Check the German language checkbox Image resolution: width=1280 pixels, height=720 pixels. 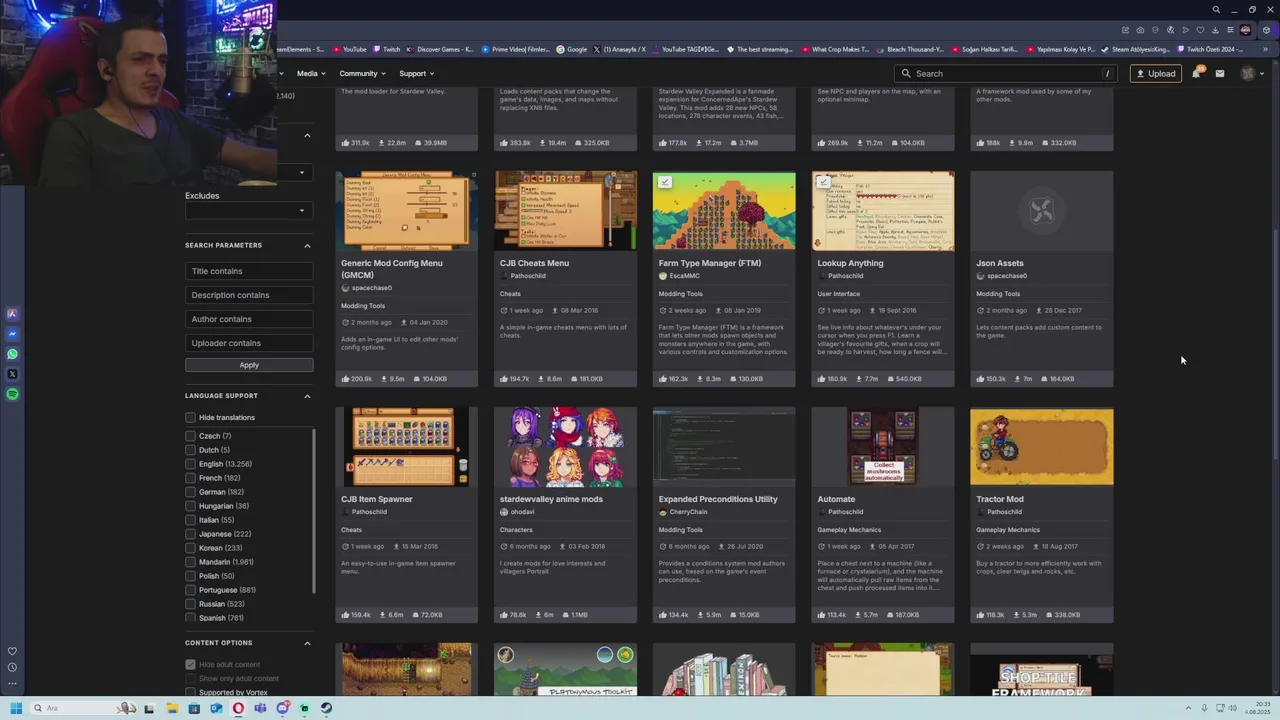(190, 492)
